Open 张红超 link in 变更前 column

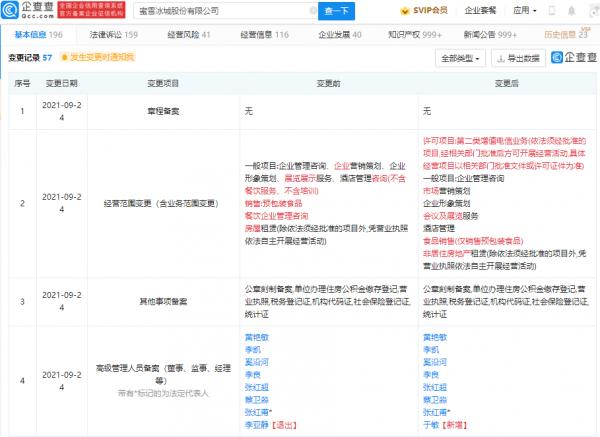pyautogui.click(x=257, y=387)
